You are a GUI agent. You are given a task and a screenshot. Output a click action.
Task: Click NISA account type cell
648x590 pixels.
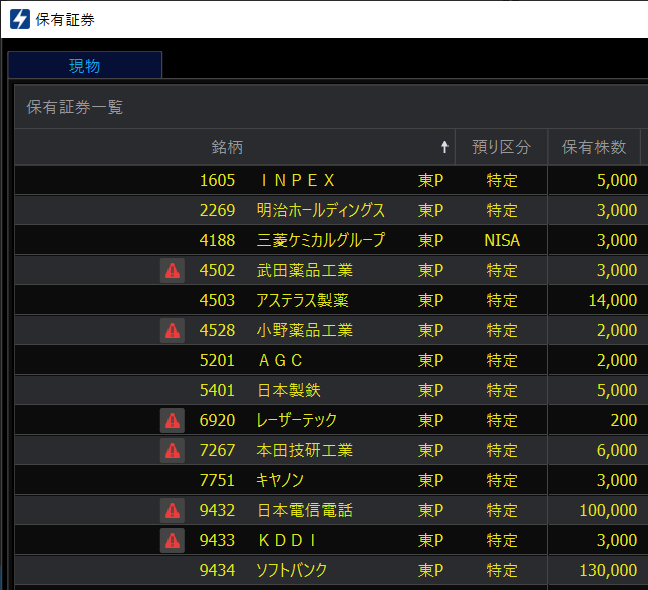502,240
